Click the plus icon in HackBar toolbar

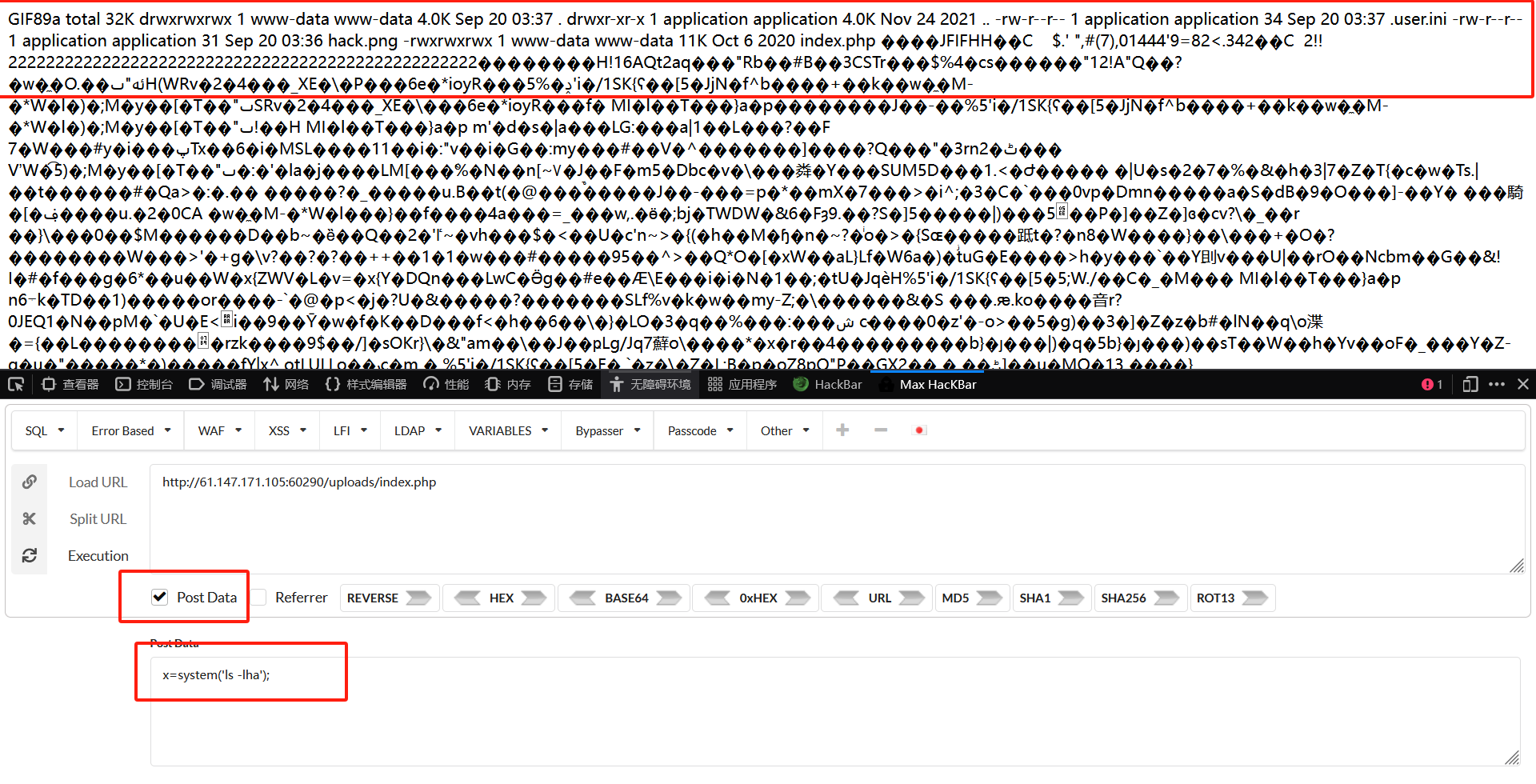pyautogui.click(x=842, y=430)
